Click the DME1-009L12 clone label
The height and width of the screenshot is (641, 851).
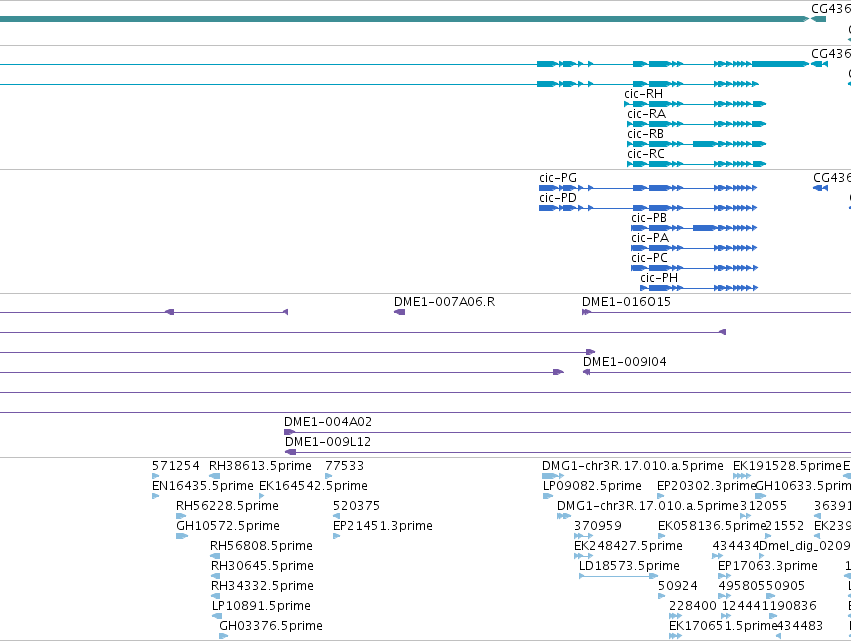point(328,442)
